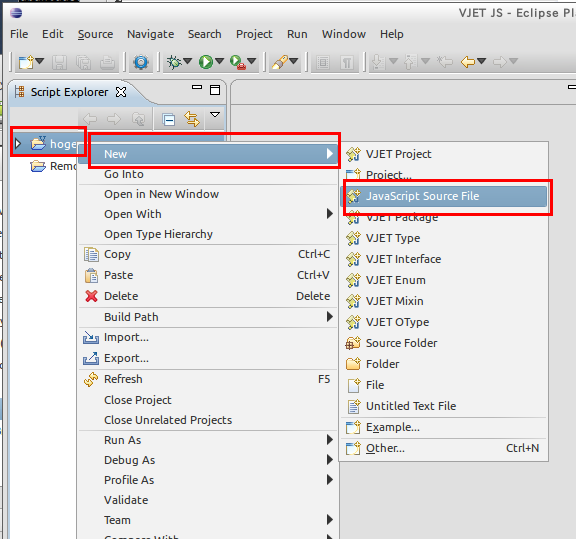Click Refresh in the context menu
The height and width of the screenshot is (539, 576).
click(x=208, y=379)
